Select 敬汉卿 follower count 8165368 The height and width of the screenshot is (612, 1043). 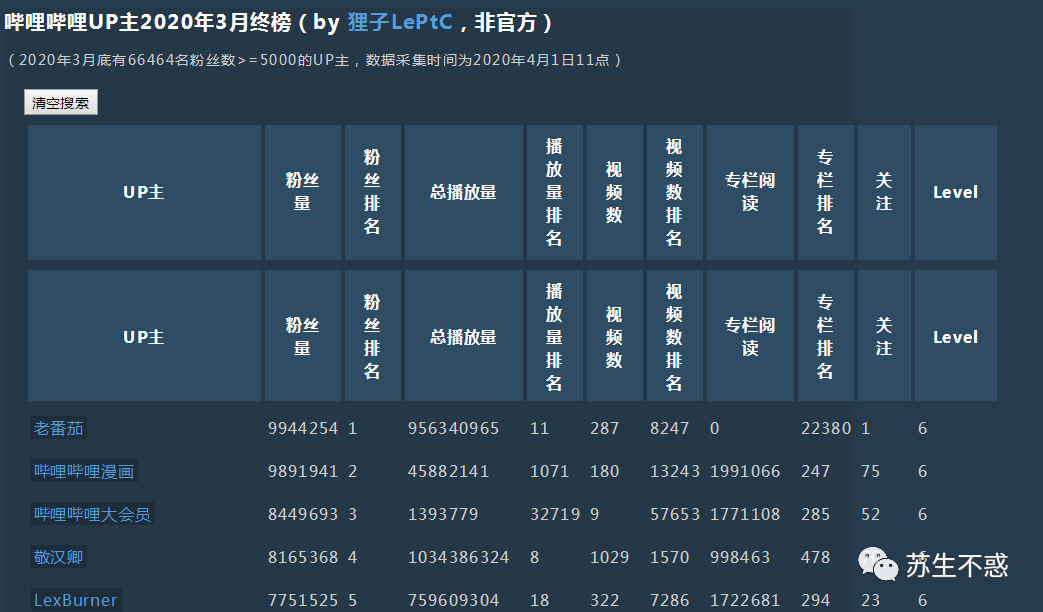point(303,557)
